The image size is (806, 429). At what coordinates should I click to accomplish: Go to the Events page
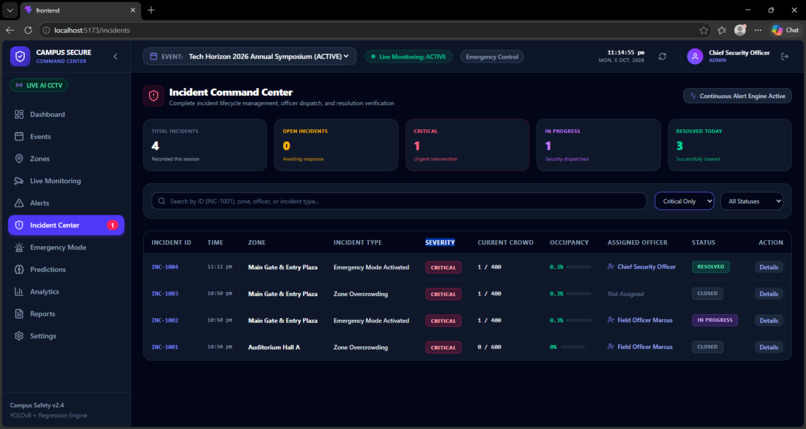click(66, 137)
